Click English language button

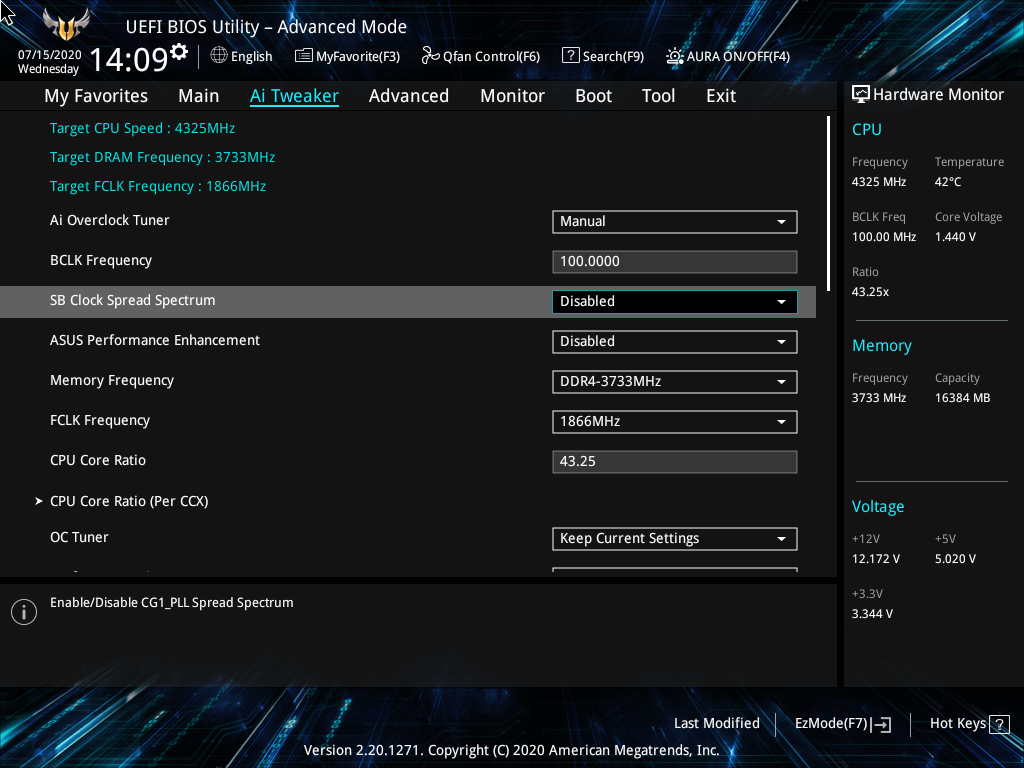[242, 56]
